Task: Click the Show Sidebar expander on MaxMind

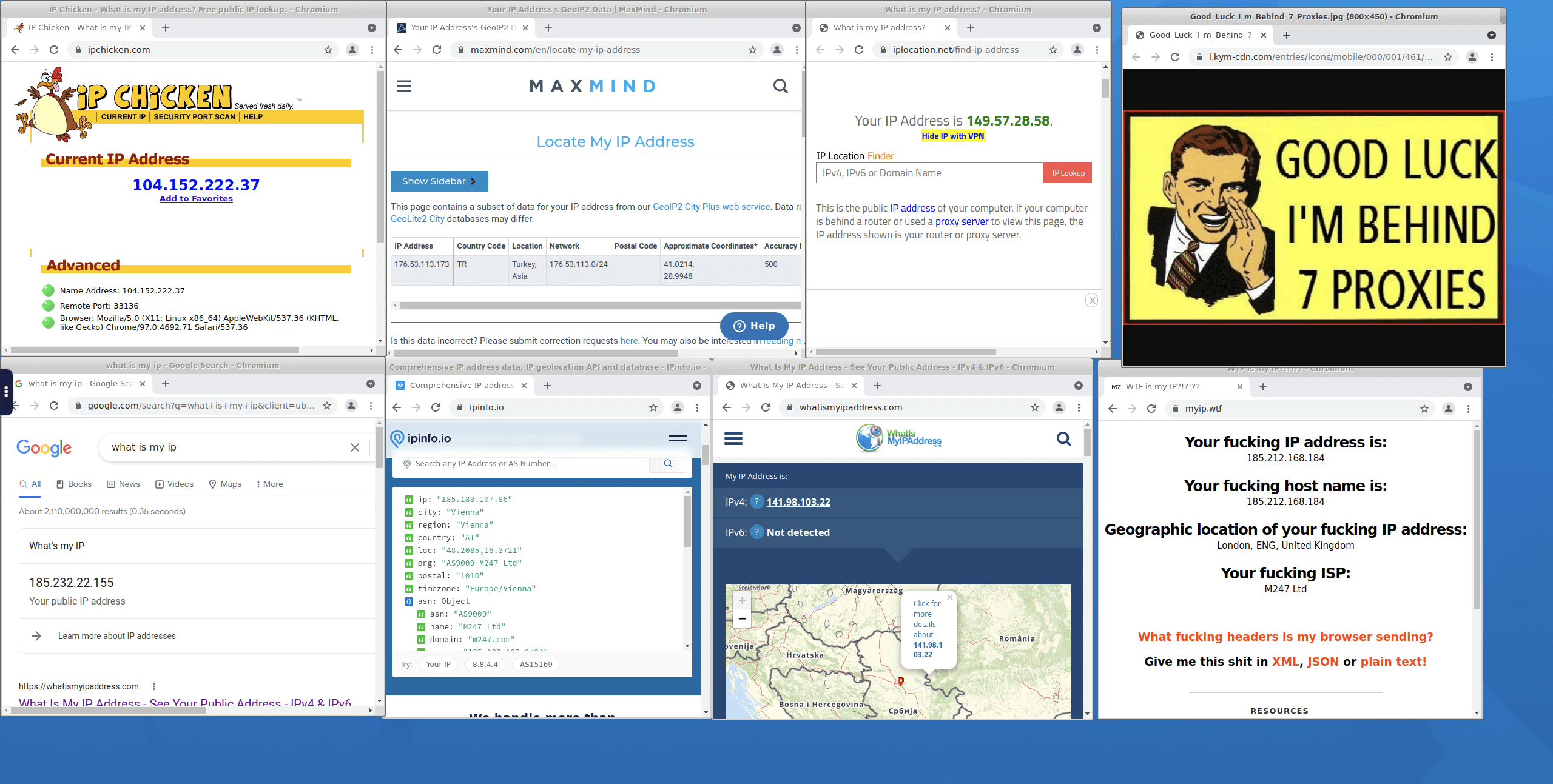Action: pyautogui.click(x=439, y=181)
